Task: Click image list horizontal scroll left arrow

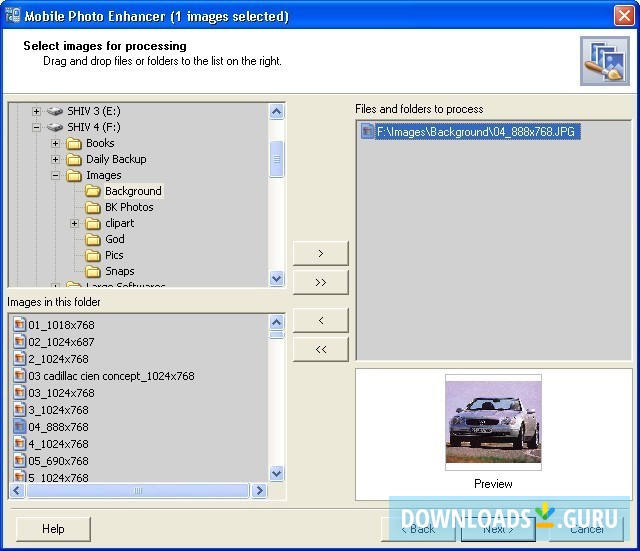Action: tap(17, 490)
